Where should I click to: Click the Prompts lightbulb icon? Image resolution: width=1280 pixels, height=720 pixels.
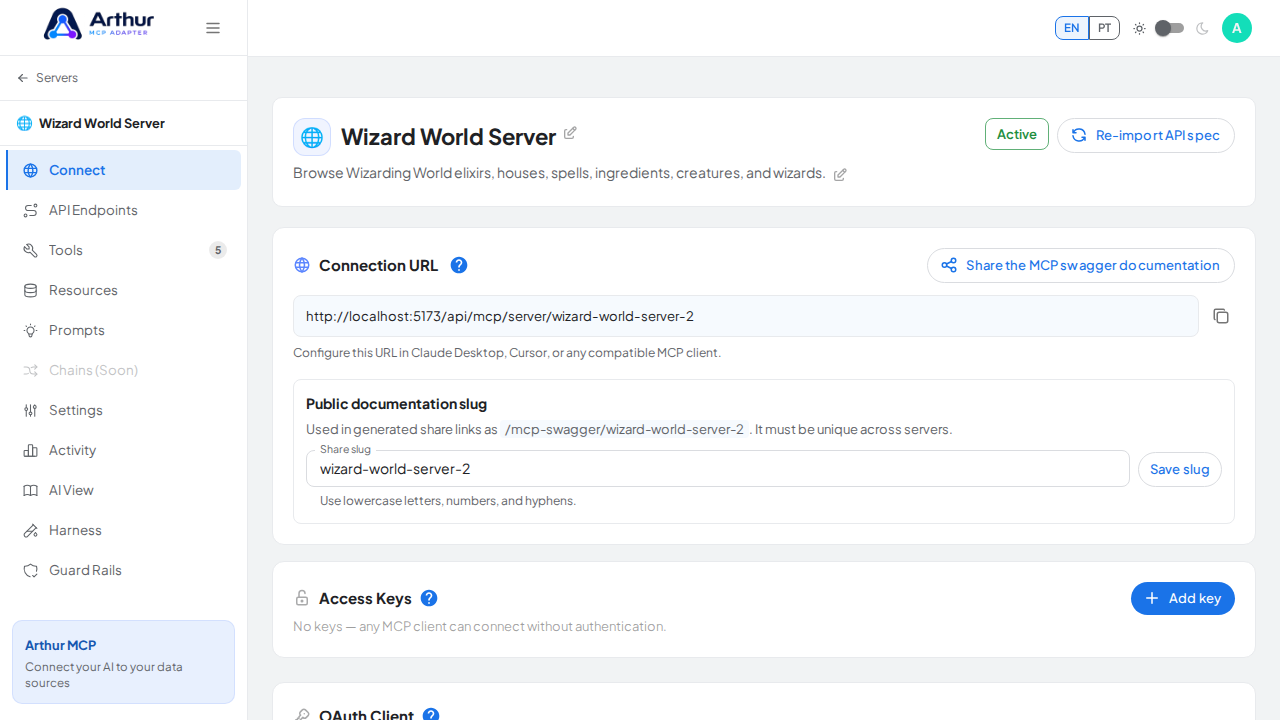[x=31, y=330]
